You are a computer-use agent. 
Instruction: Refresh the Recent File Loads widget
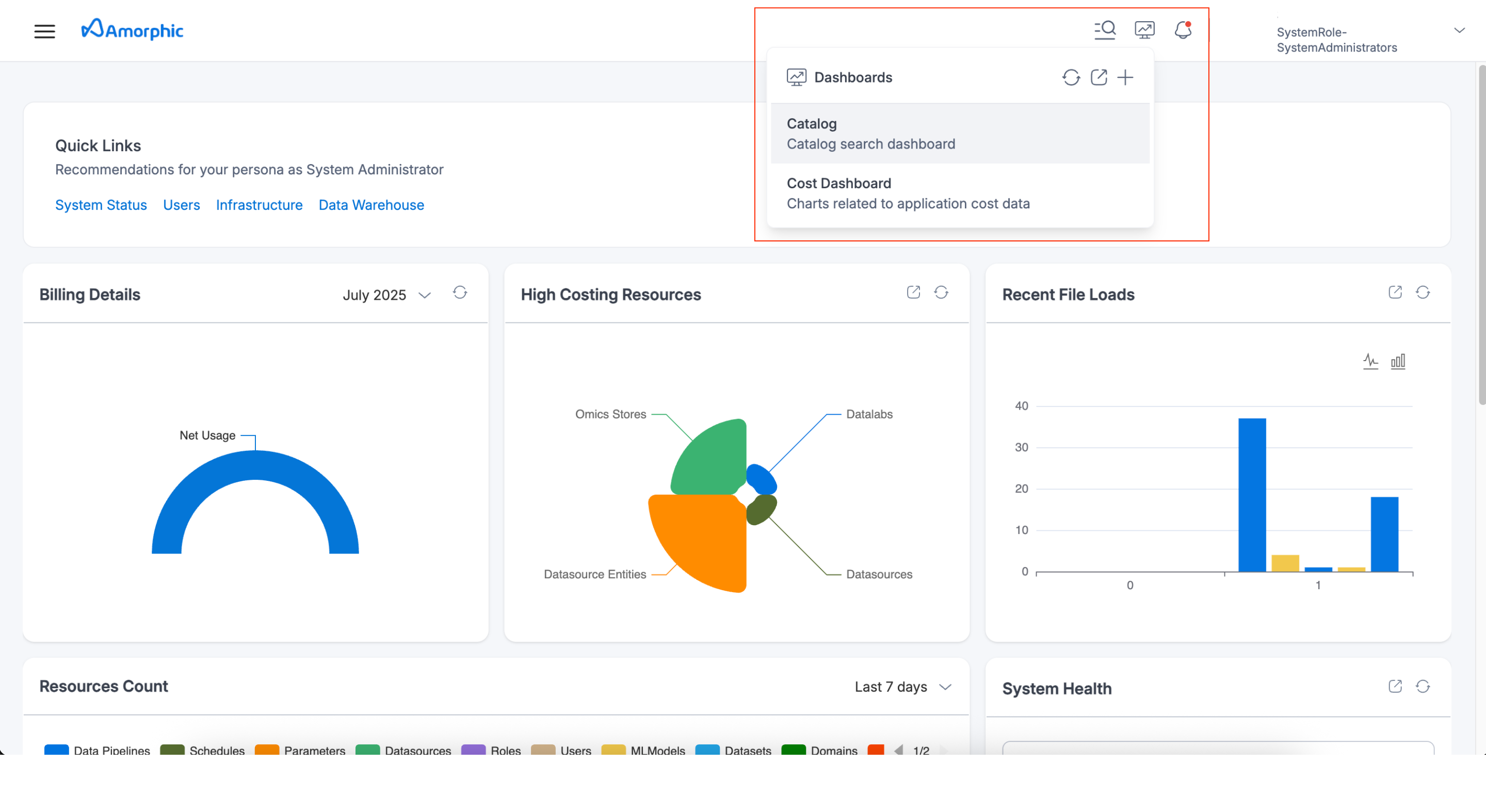(x=1423, y=293)
